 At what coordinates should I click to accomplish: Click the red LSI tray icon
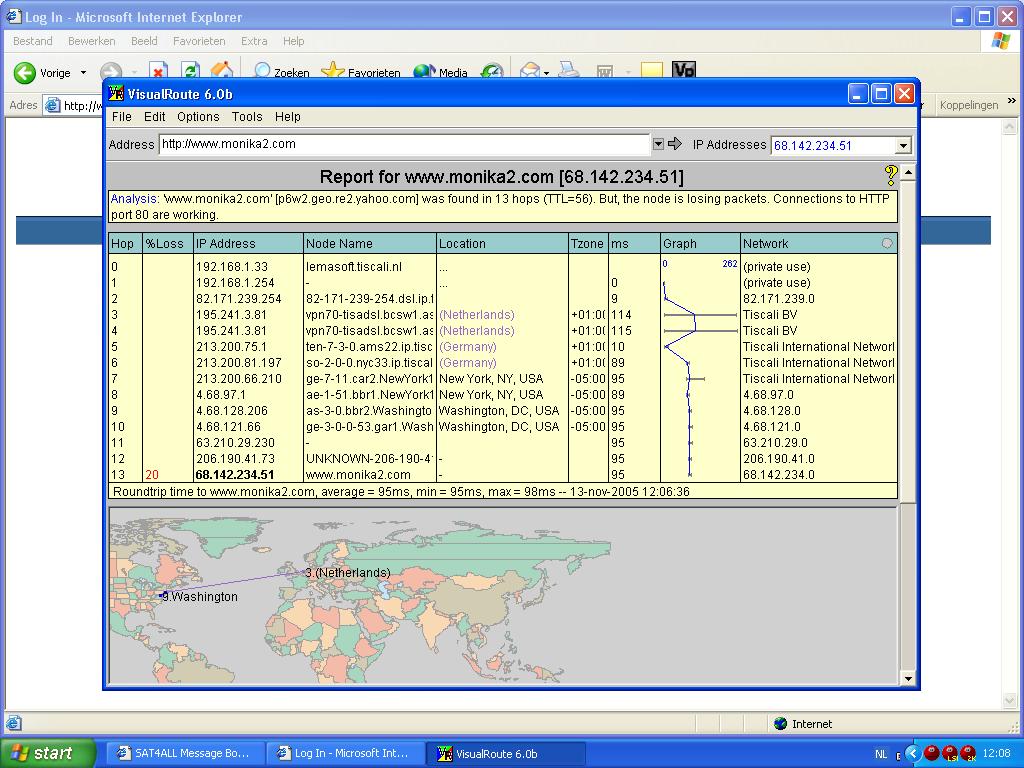coord(951,754)
